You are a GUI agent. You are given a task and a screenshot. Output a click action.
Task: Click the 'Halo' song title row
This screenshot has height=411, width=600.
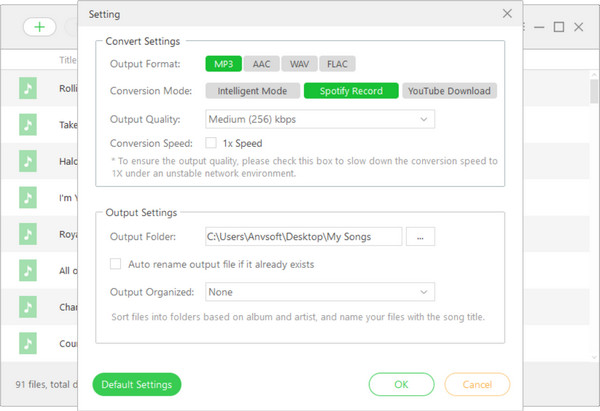pyautogui.click(x=68, y=161)
